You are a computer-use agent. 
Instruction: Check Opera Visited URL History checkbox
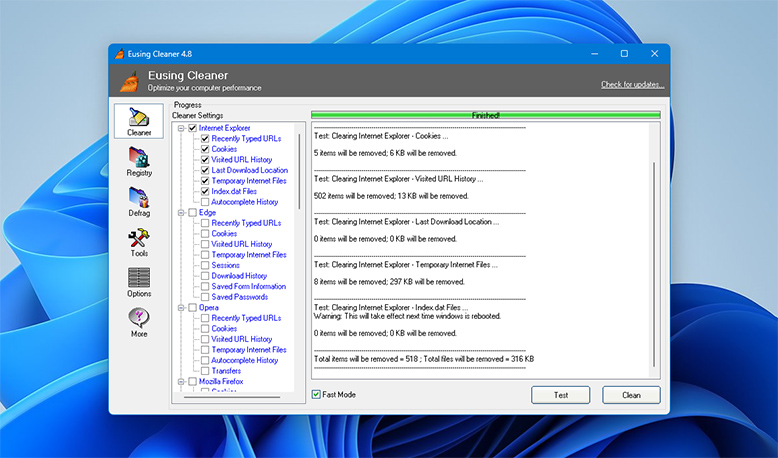(x=205, y=339)
